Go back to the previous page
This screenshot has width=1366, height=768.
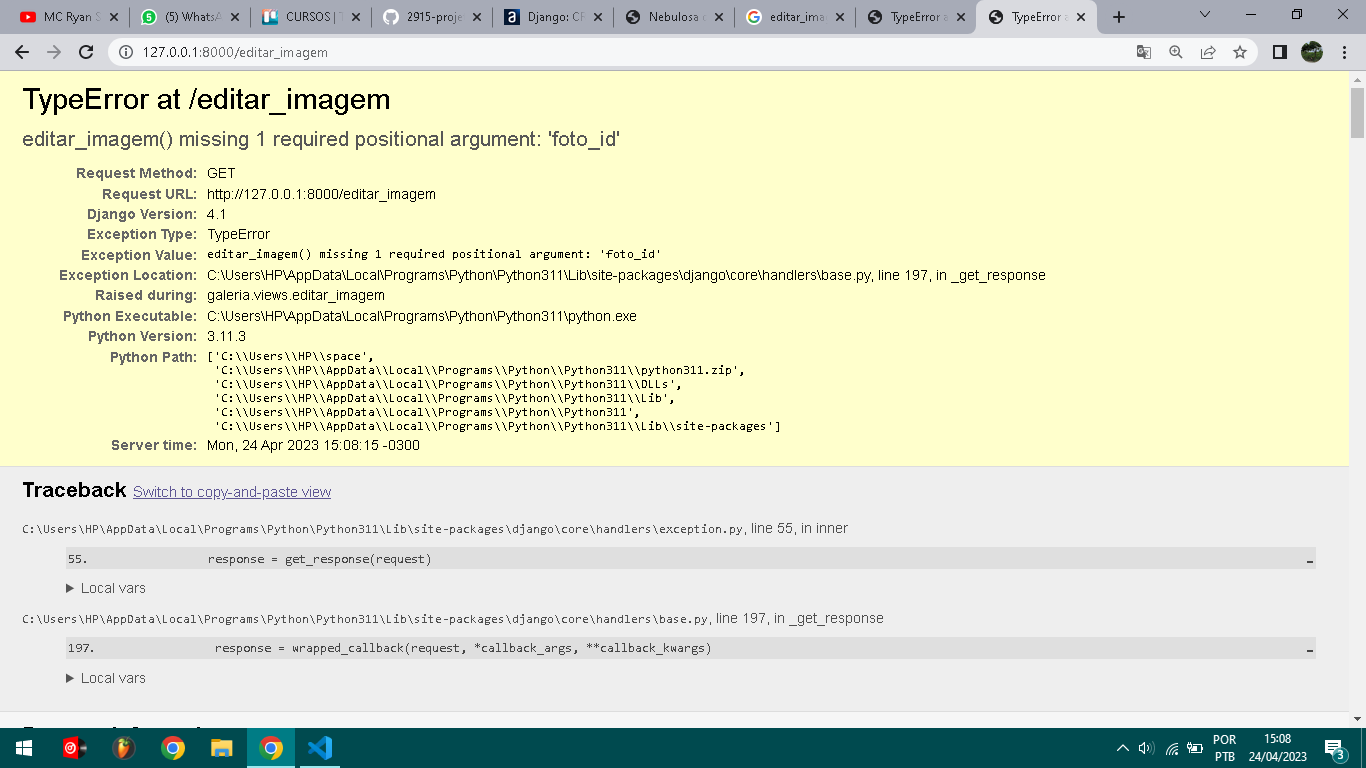pos(22,52)
